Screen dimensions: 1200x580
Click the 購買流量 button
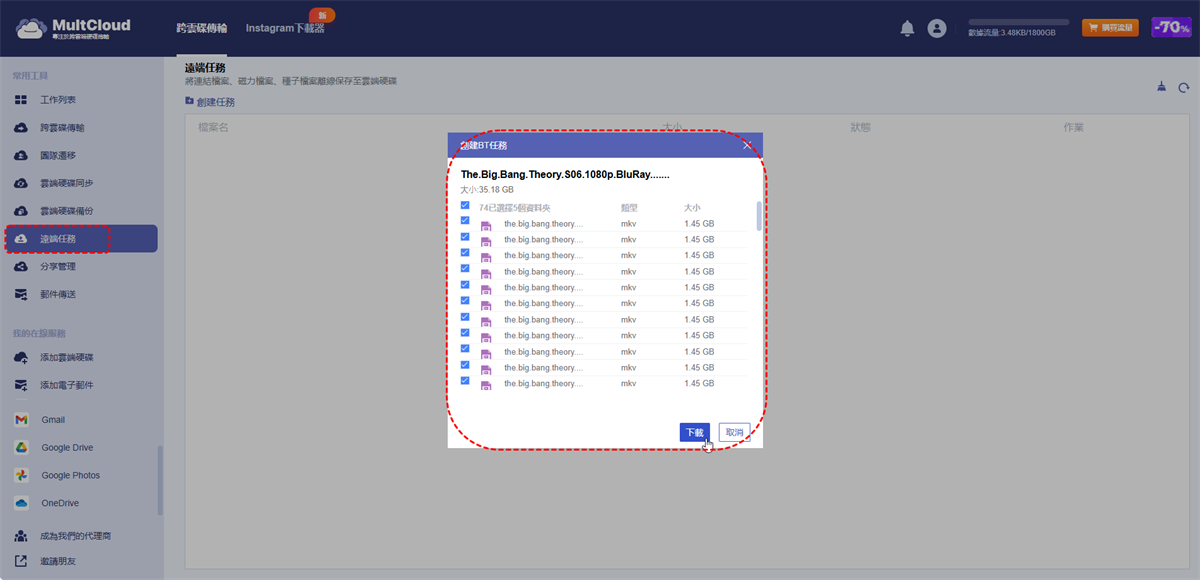[x=1110, y=28]
